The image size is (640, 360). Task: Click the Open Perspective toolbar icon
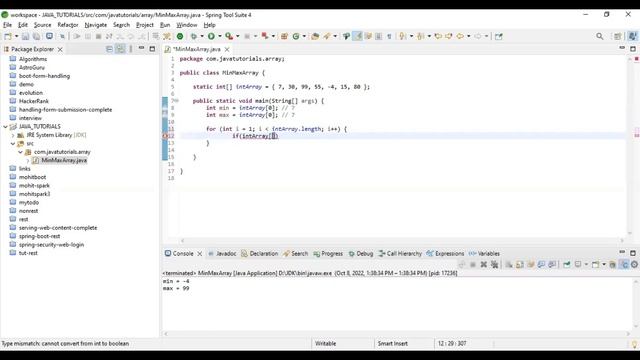618,36
